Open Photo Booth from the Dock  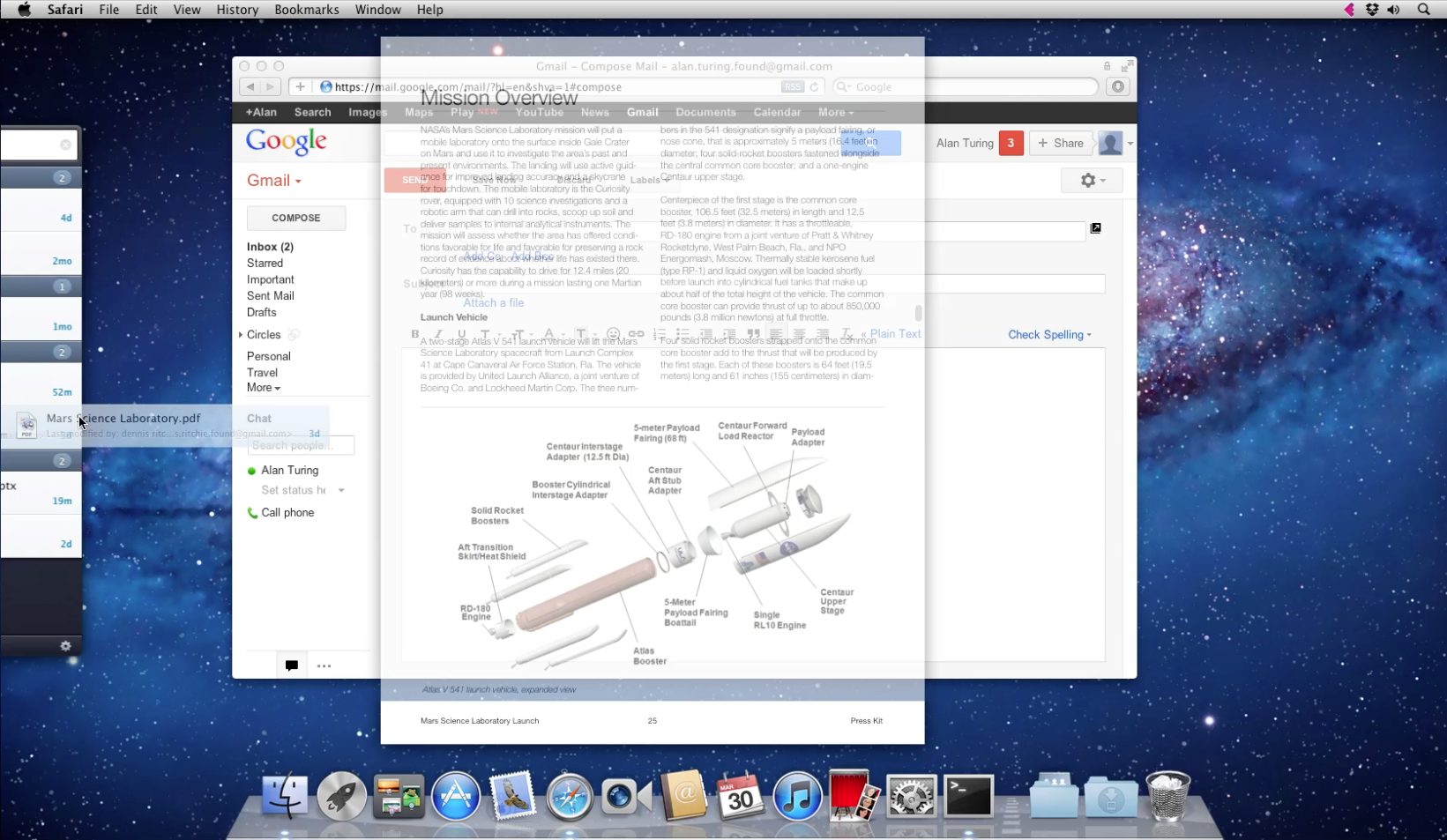click(854, 796)
